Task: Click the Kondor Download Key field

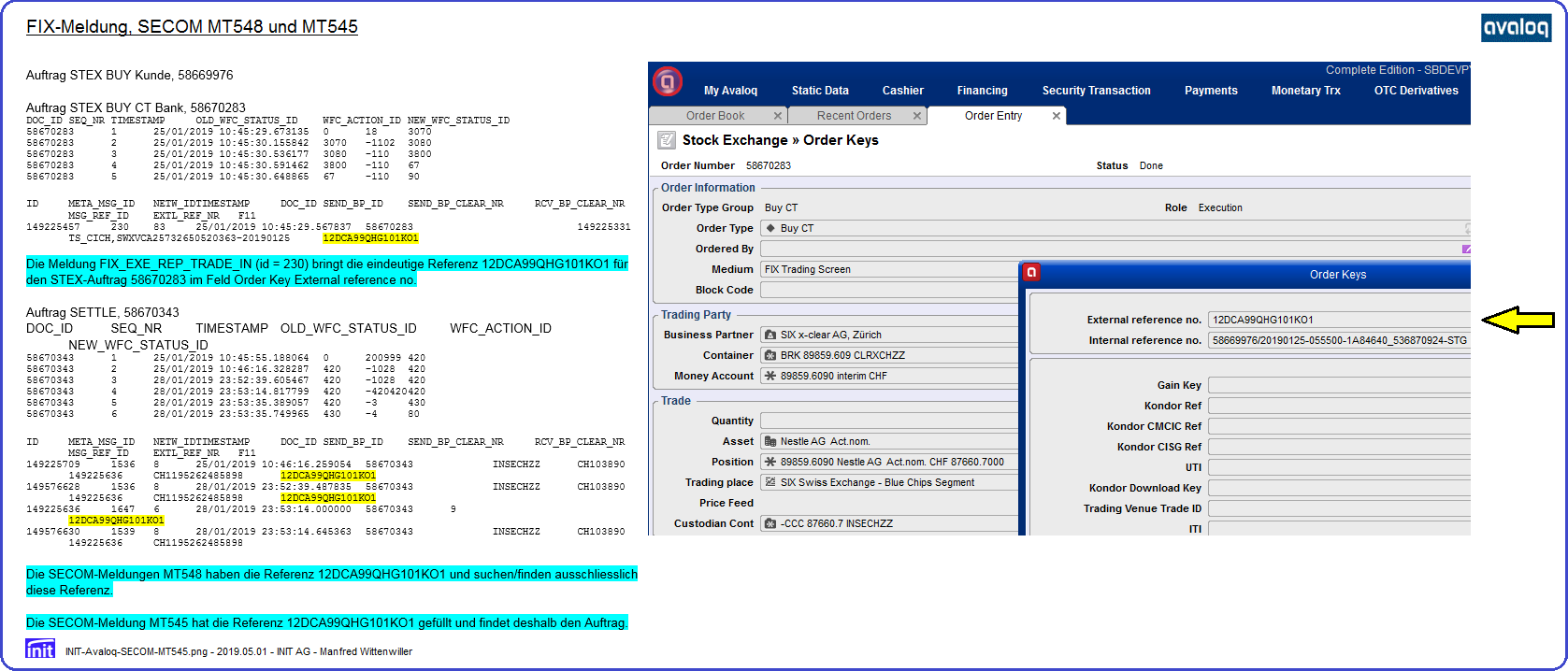Action: click(1339, 488)
